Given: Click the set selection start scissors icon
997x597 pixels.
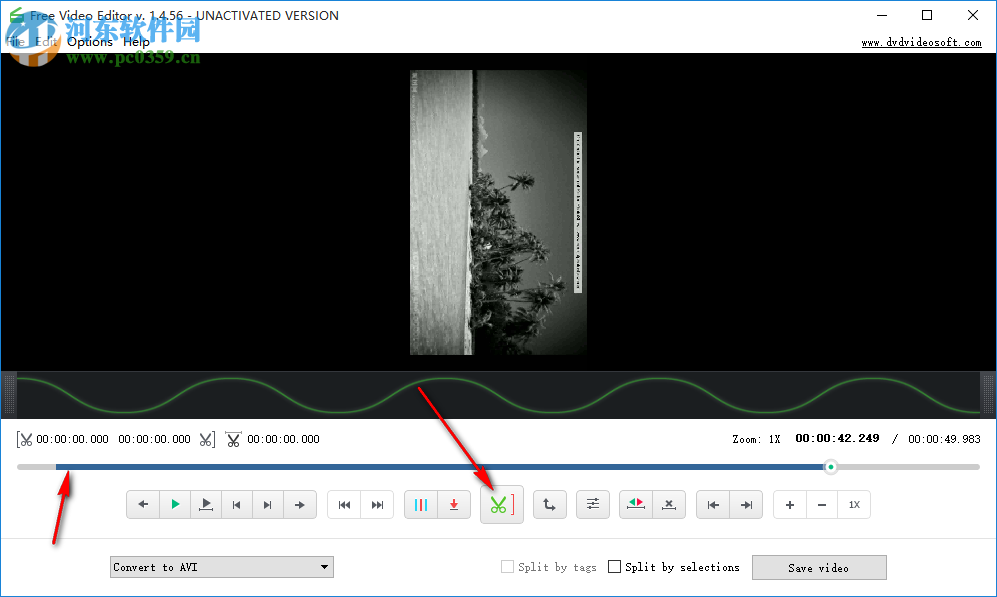Looking at the screenshot, I should [x=27, y=439].
